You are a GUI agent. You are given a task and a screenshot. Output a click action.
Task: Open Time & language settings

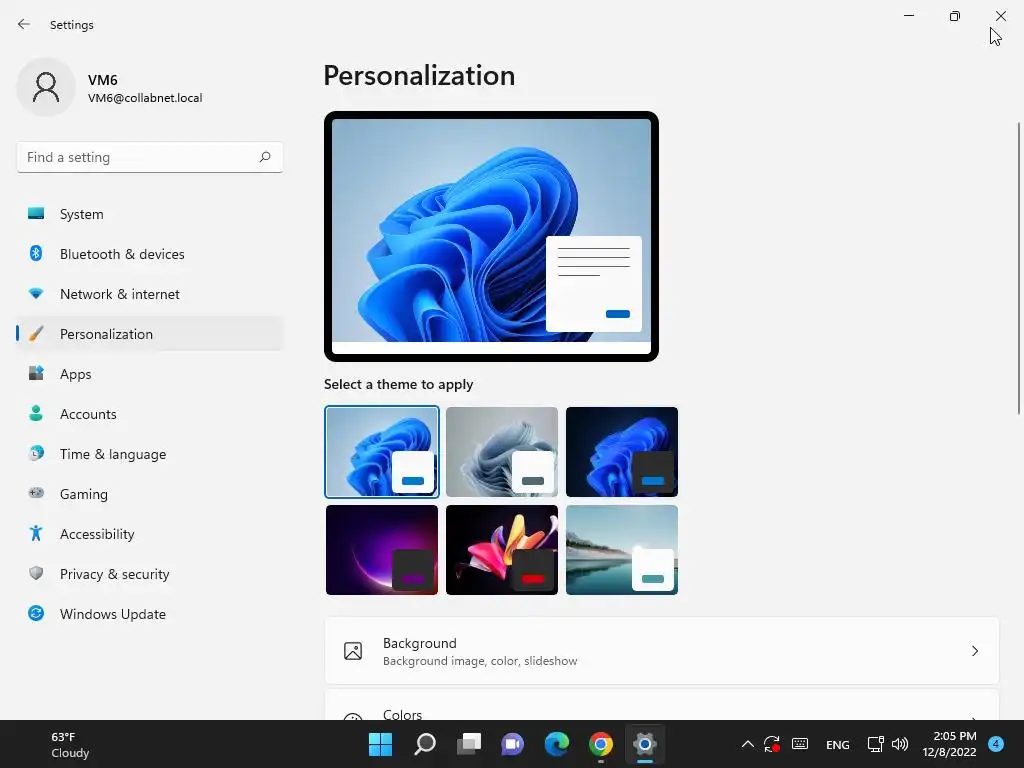click(x=150, y=453)
